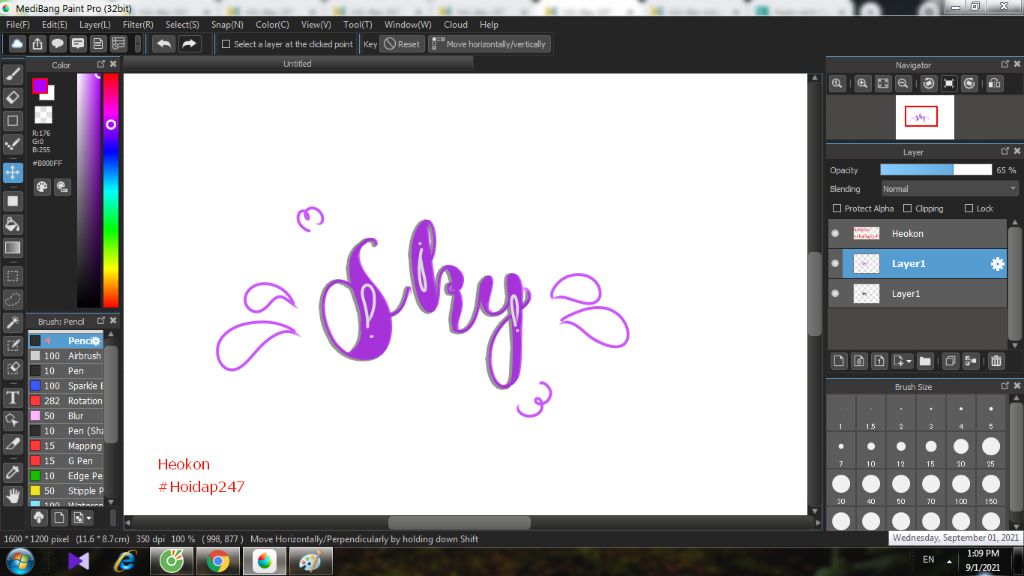Enable Select a layer at clicked point
The width and height of the screenshot is (1024, 576).
(x=226, y=44)
